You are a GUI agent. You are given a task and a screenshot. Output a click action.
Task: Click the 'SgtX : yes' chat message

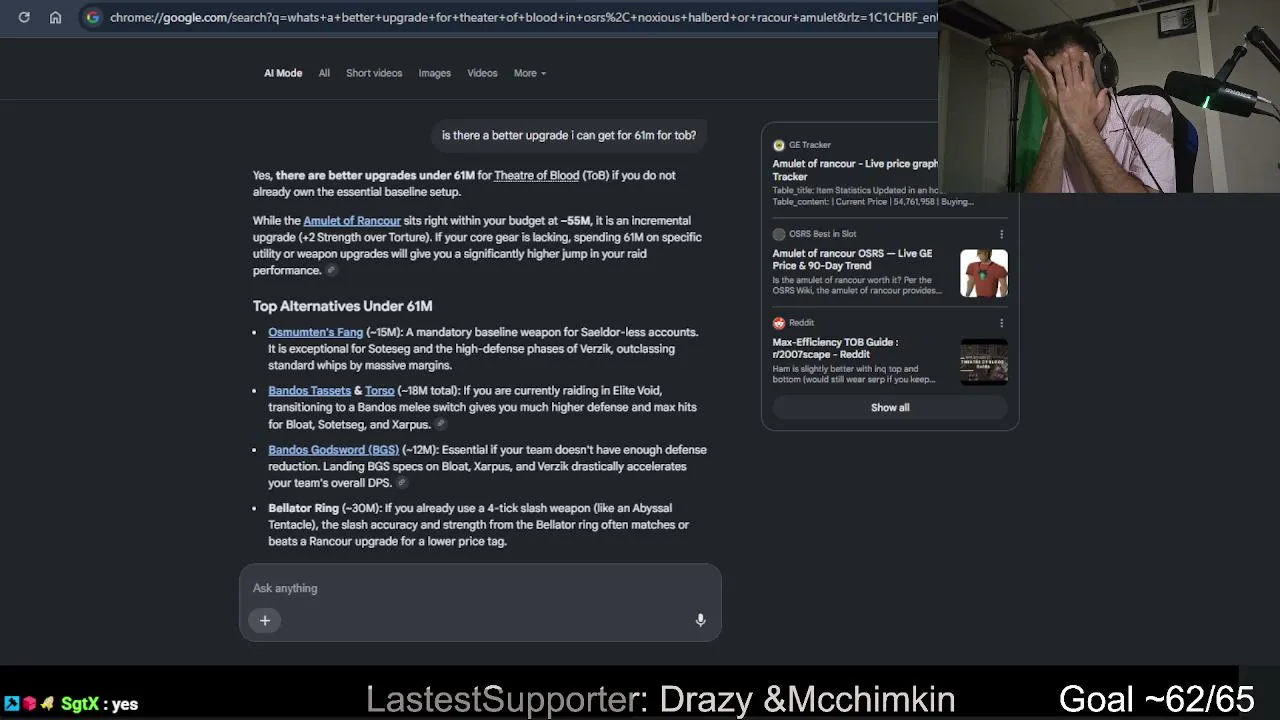click(100, 704)
